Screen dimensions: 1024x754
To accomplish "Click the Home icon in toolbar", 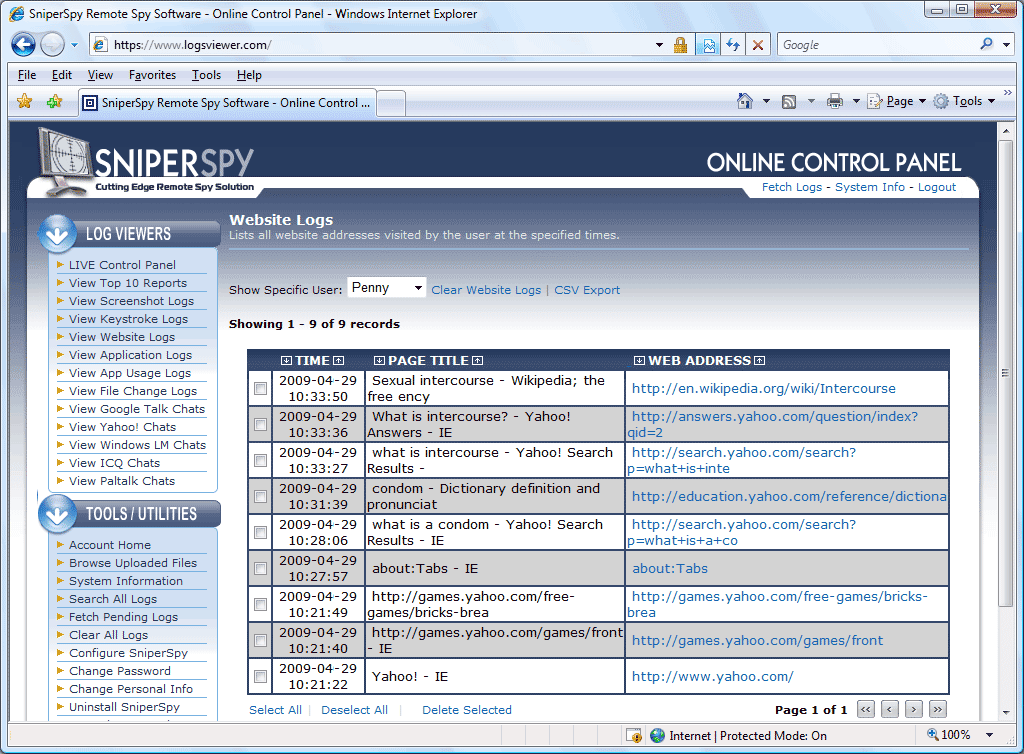I will tap(744, 101).
